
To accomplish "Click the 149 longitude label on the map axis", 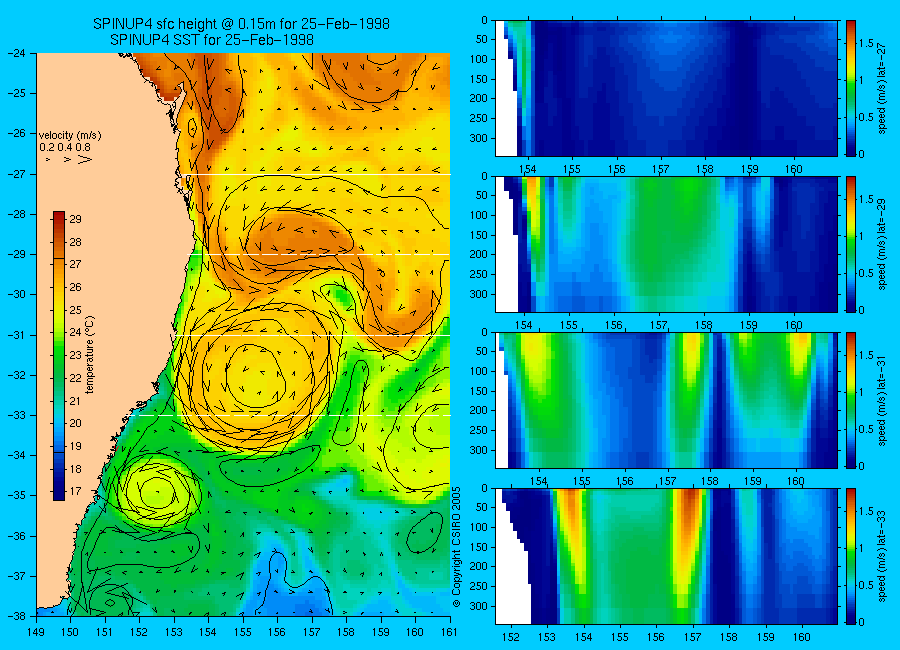I will click(36, 632).
